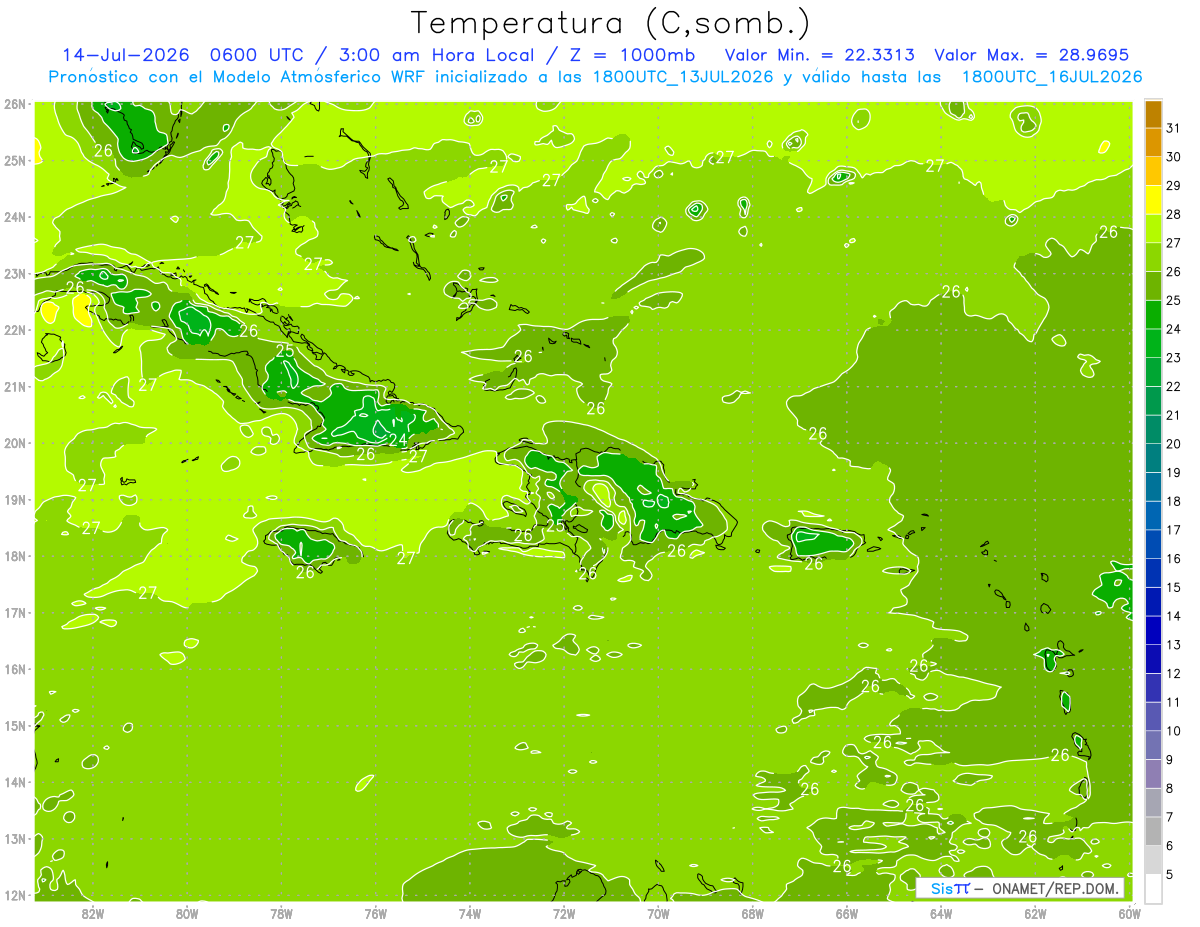Select the brown swatch above colorbar label 31
The image size is (1200, 927).
1153,115
